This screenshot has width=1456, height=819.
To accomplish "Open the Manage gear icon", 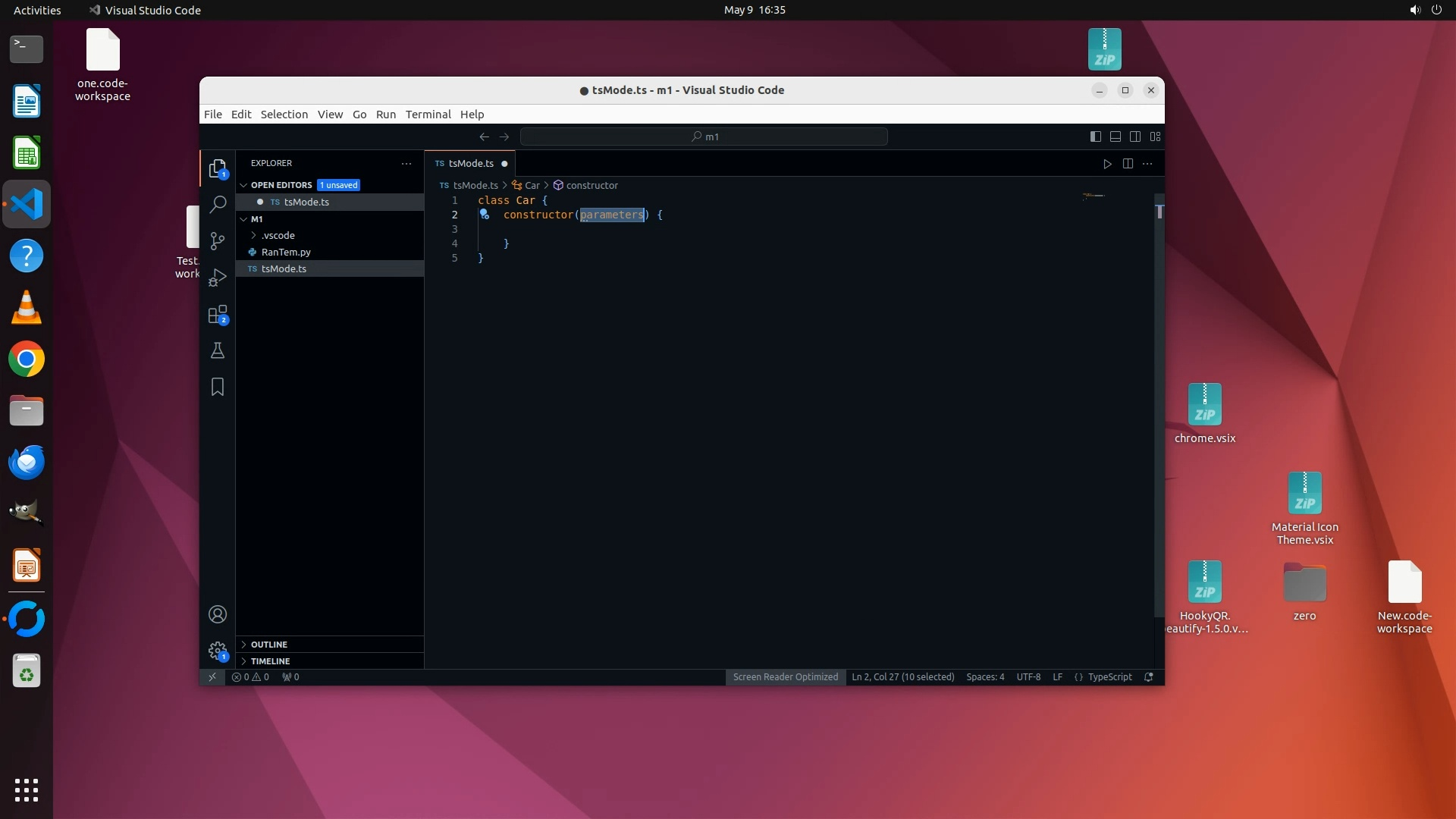I will point(218,651).
